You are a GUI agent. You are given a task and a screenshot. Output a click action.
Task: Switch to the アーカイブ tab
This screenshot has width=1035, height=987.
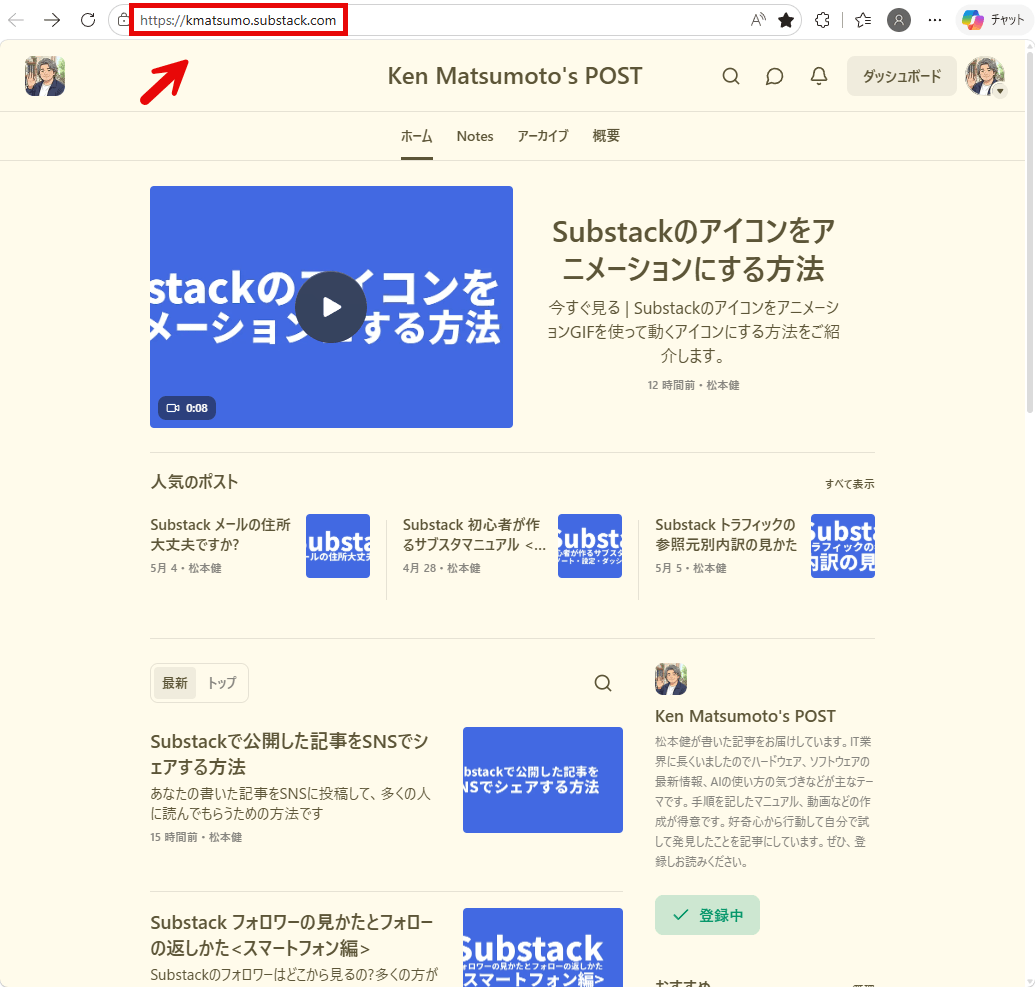point(543,137)
